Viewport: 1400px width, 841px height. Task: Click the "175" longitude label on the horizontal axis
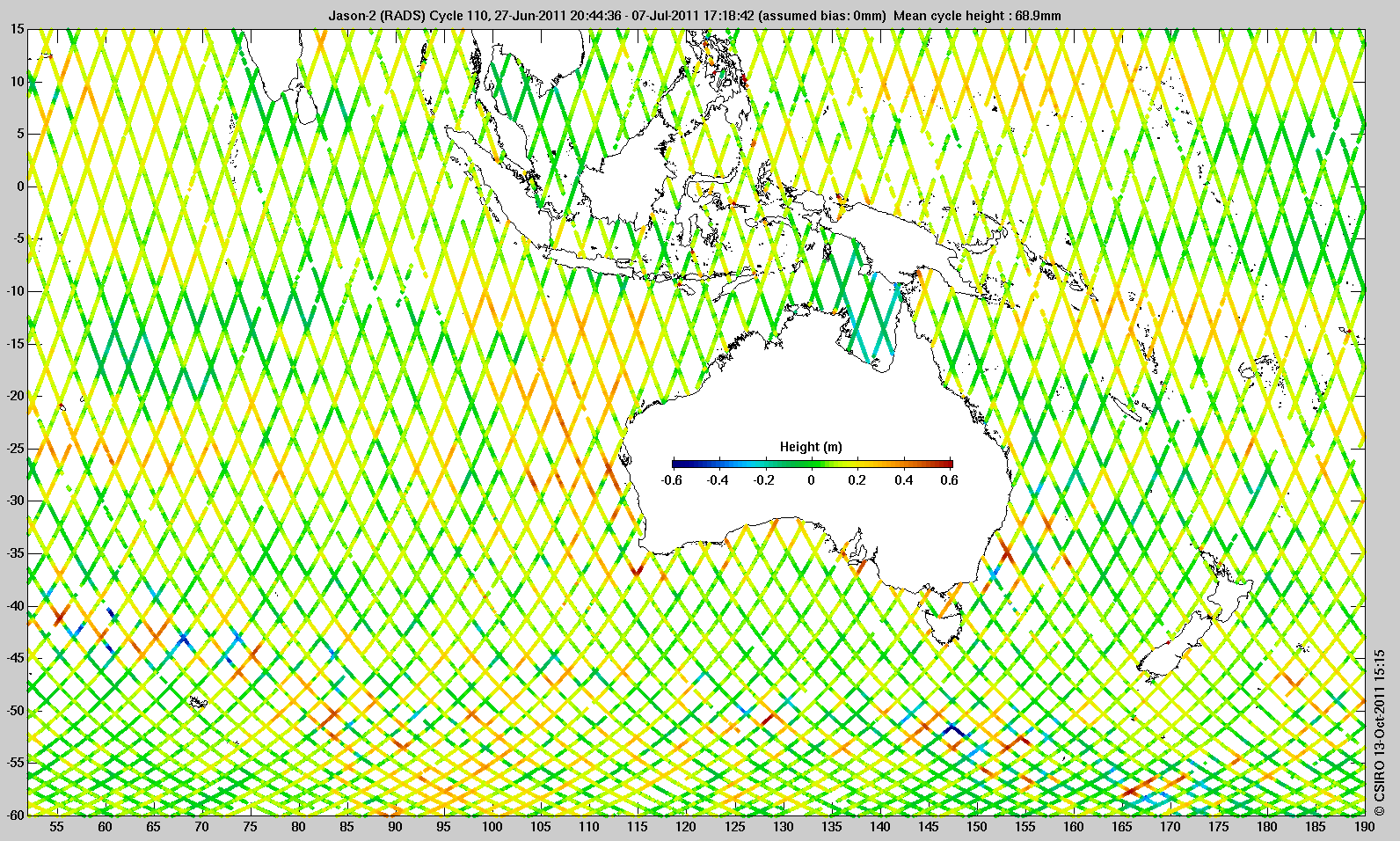coord(1218,827)
